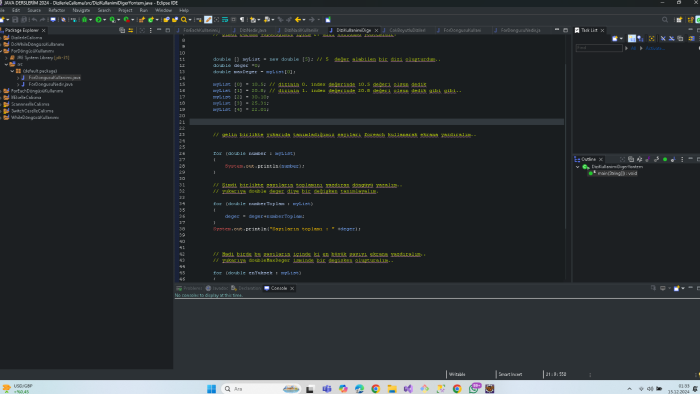Open the dropdown beside the Search magnifier icon
The image size is (700, 394).
point(190,20)
